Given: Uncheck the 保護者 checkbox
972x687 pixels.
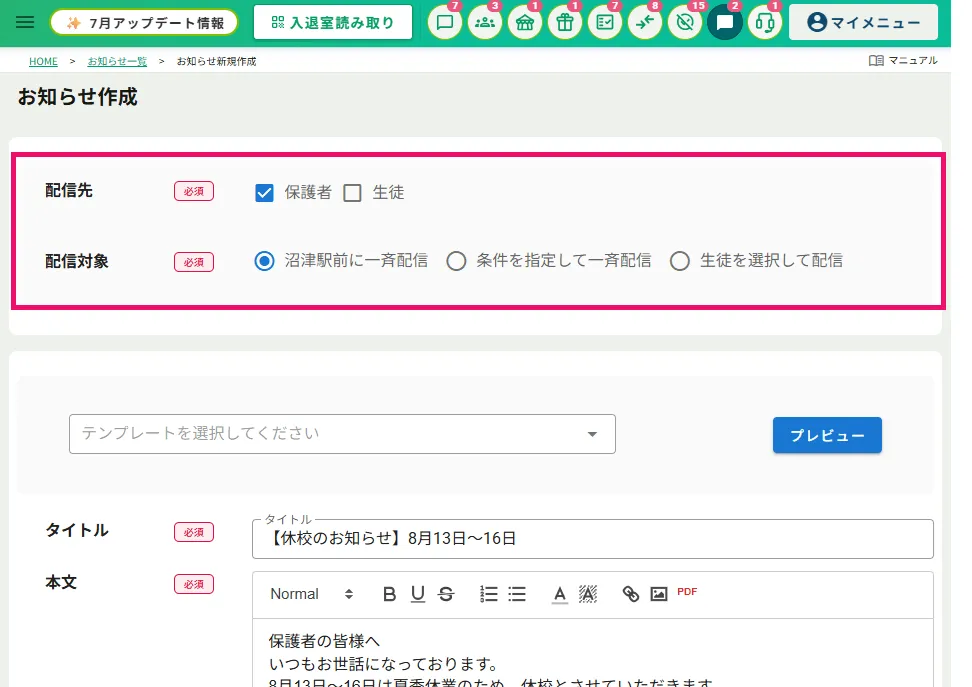Looking at the screenshot, I should point(265,193).
